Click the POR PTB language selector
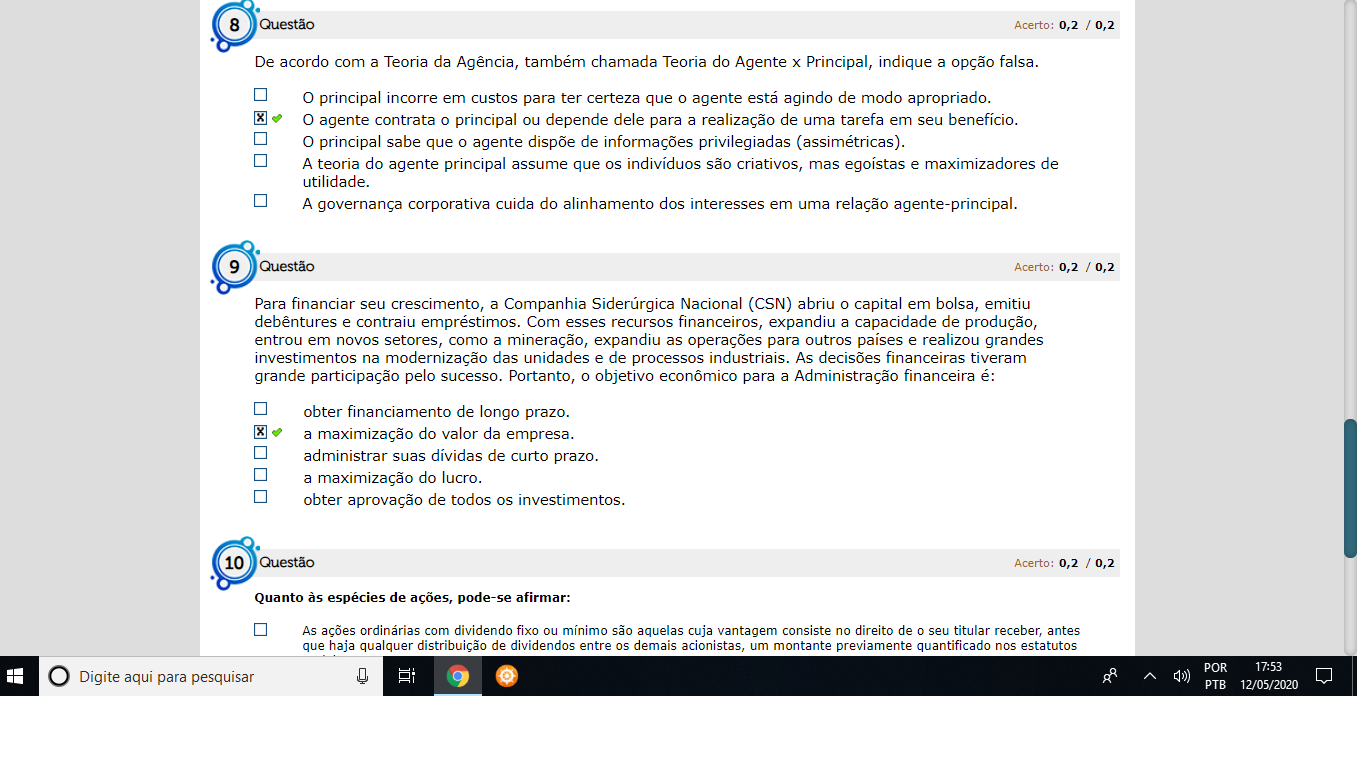1366x768 pixels. tap(1215, 676)
